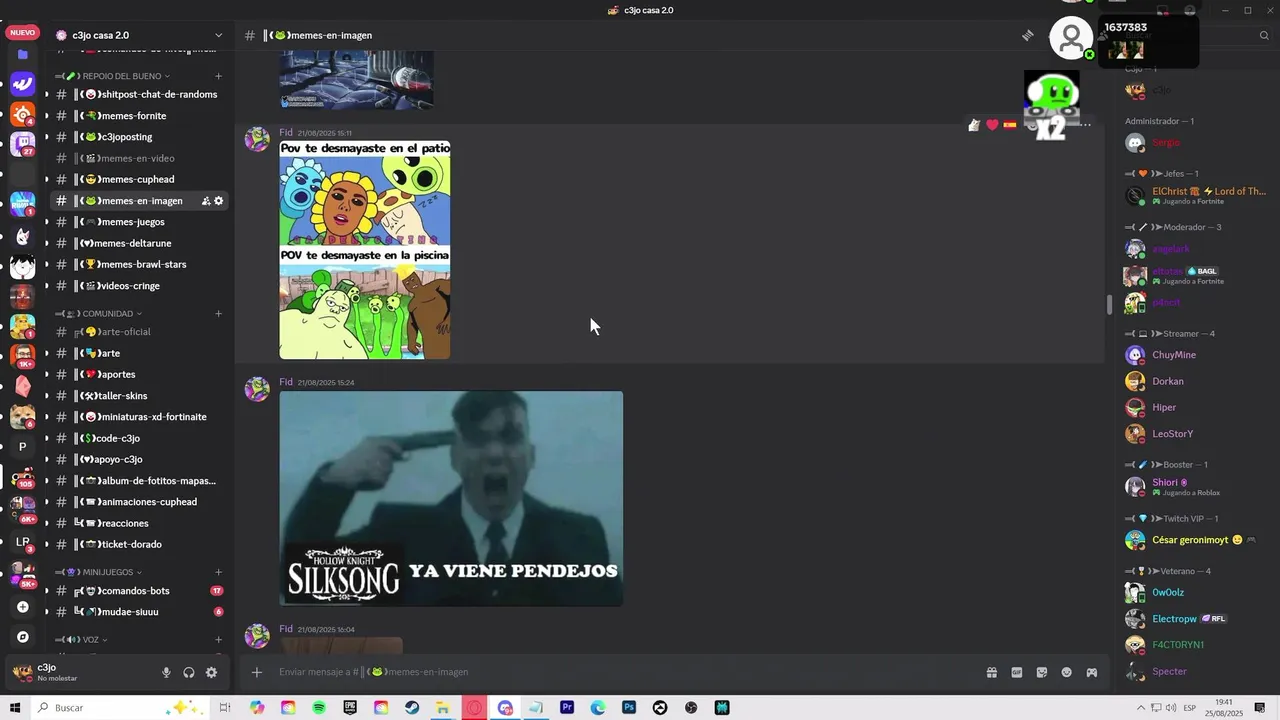The width and height of the screenshot is (1280, 720).
Task: Switch to c3joposting channel
Action: [139, 137]
